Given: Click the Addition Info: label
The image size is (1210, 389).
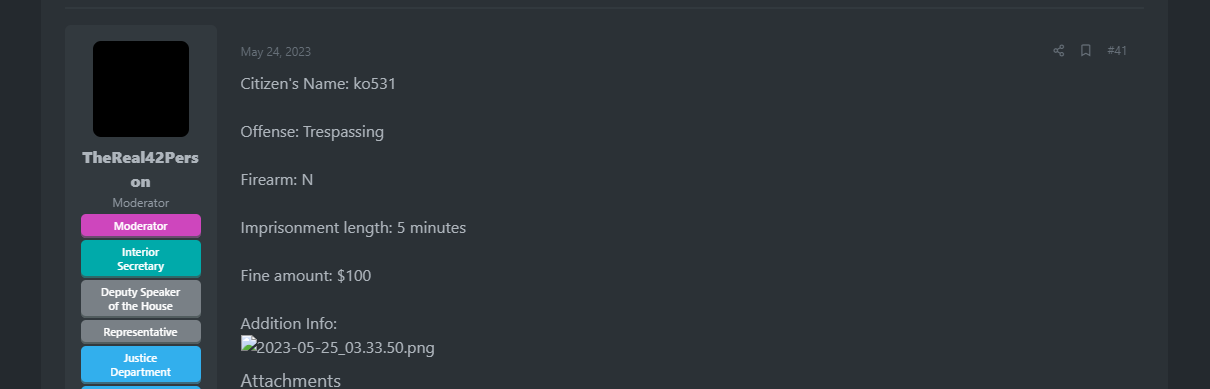Looking at the screenshot, I should 289,324.
